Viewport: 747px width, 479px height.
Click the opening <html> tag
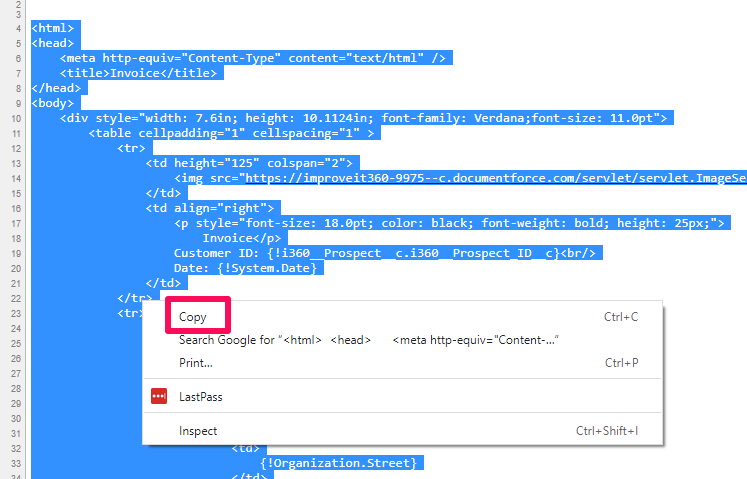pyautogui.click(x=52, y=28)
